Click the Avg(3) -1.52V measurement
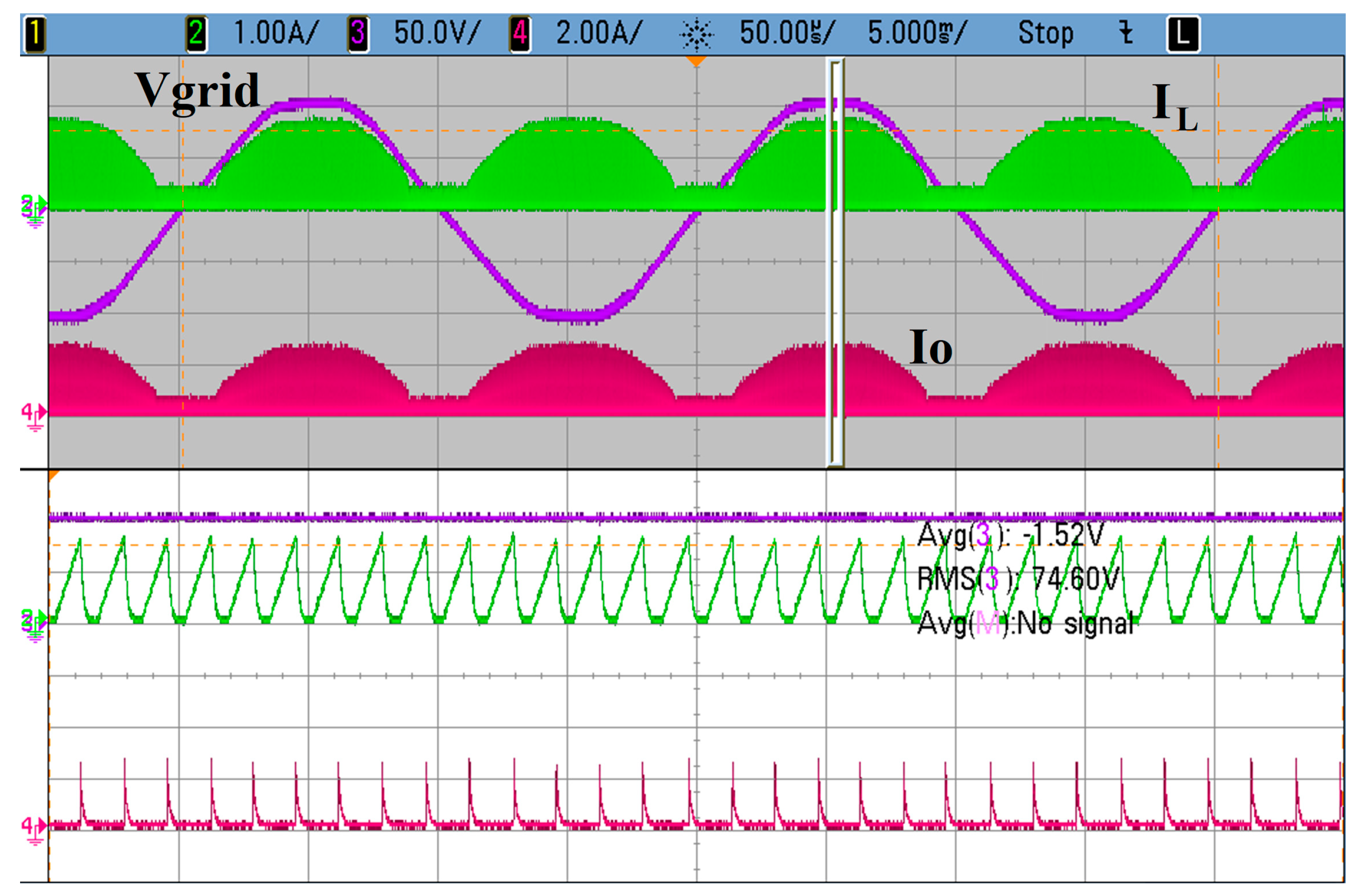 (1010, 535)
